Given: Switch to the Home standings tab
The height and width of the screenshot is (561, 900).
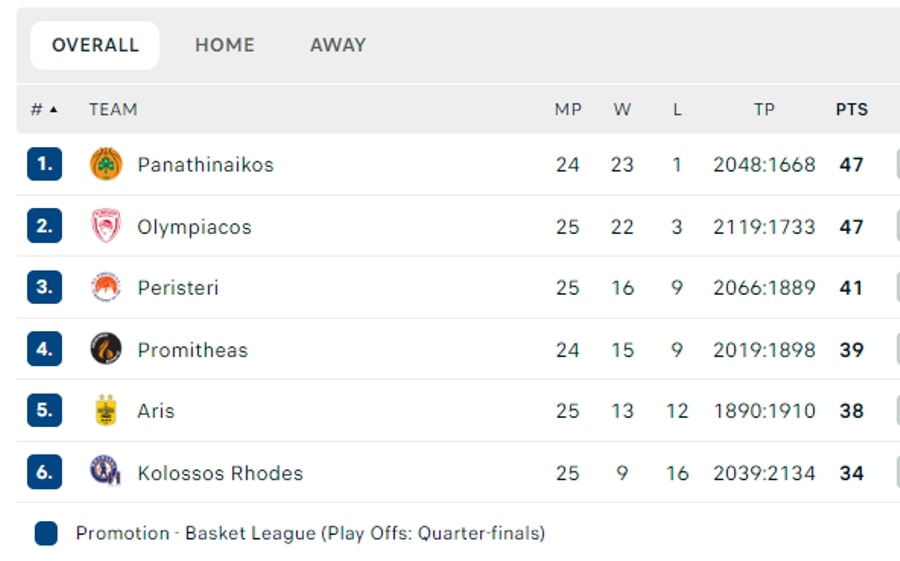Looking at the screenshot, I should (224, 45).
